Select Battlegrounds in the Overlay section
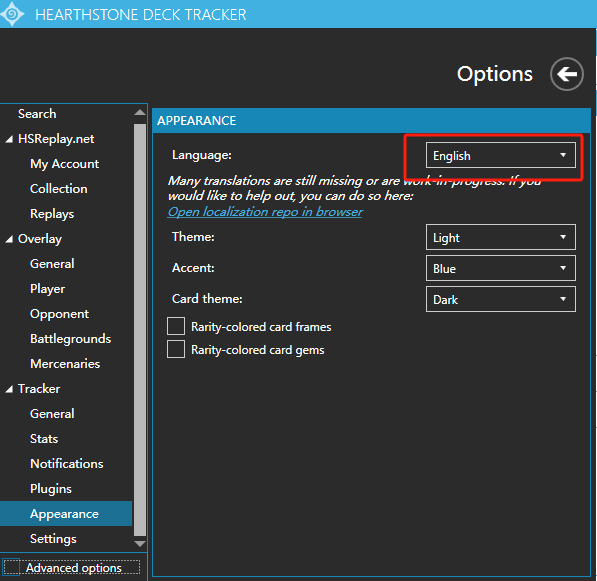Image resolution: width=597 pixels, height=581 pixels. (x=70, y=339)
